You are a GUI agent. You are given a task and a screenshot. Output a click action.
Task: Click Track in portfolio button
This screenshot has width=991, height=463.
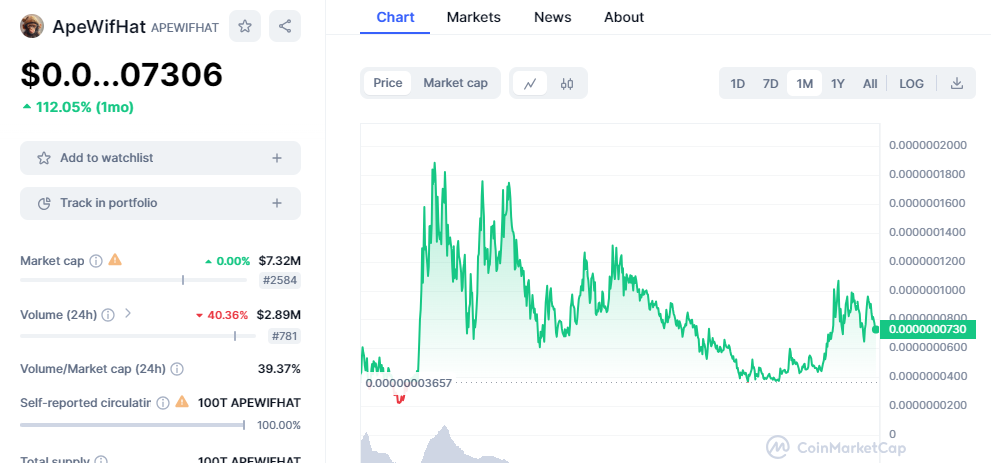pyautogui.click(x=161, y=203)
